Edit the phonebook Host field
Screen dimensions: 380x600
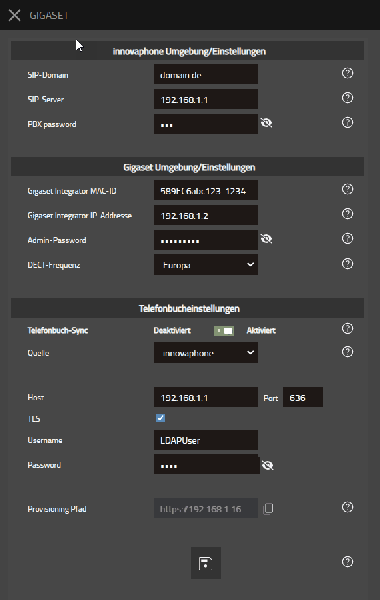(x=206, y=397)
